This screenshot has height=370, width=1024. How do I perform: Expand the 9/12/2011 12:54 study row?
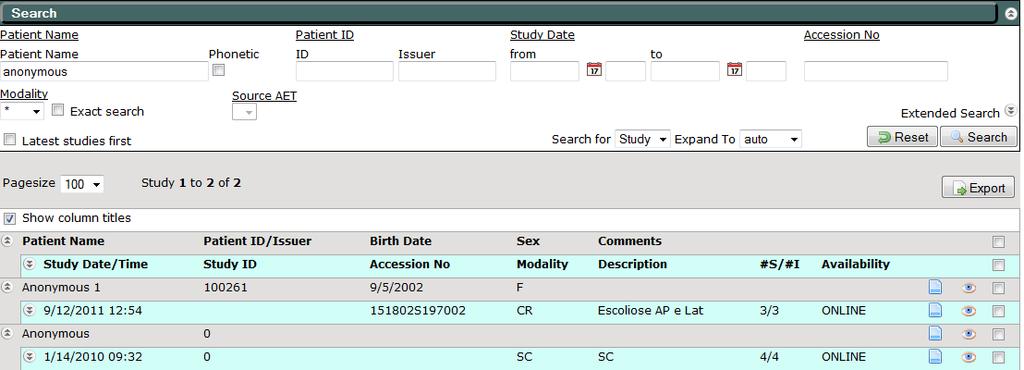click(29, 311)
